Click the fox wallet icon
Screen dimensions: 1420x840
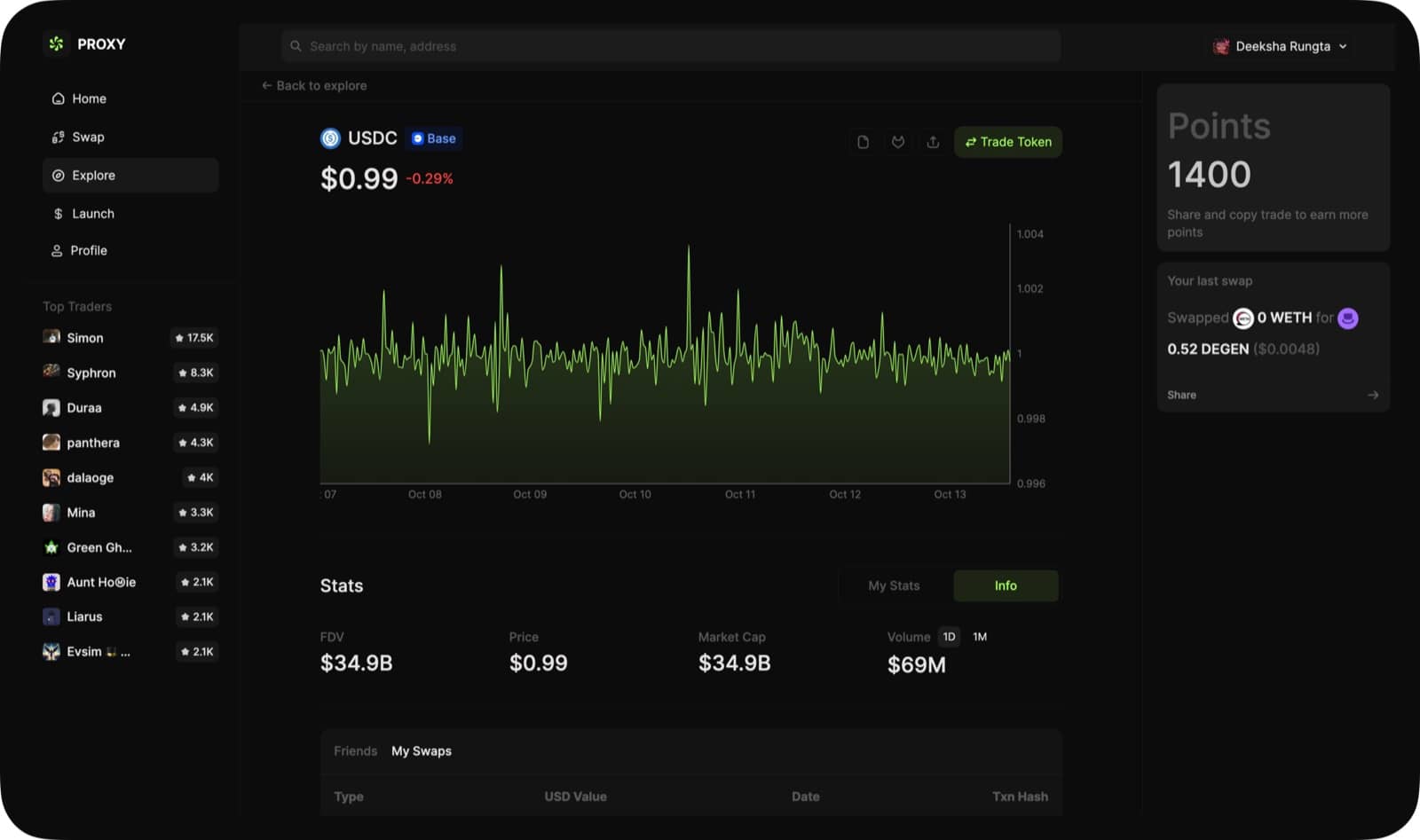coord(898,142)
